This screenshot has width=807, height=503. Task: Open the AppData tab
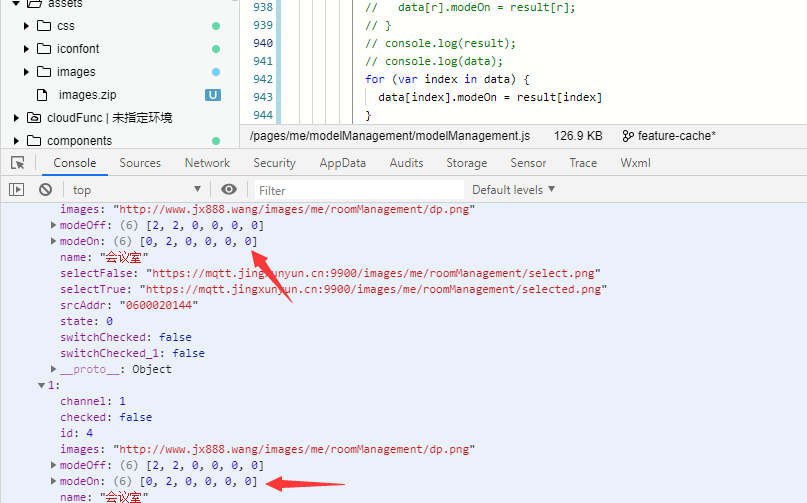(342, 163)
